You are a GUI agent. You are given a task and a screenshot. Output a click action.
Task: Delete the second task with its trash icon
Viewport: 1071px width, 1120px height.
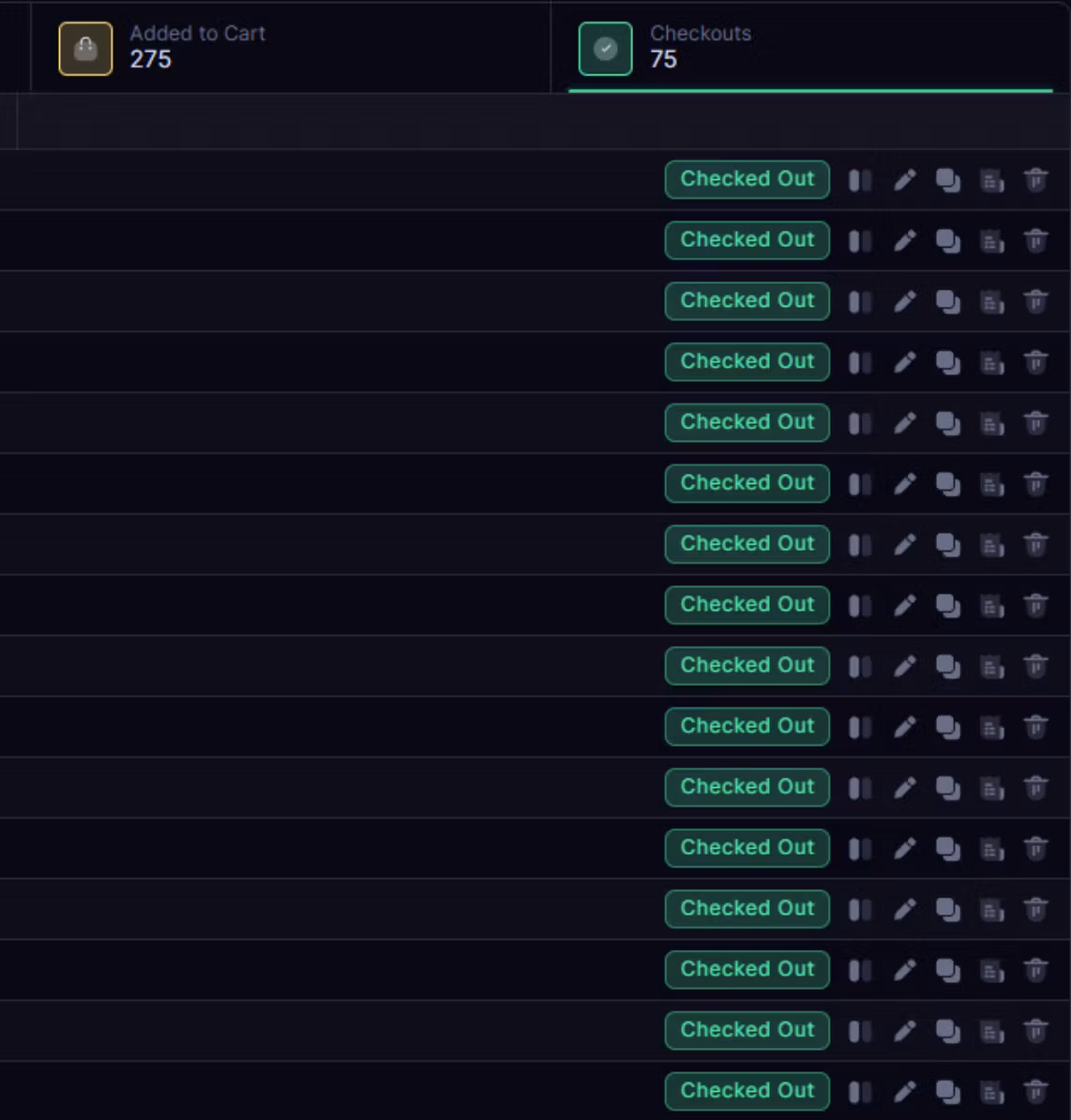click(1036, 241)
